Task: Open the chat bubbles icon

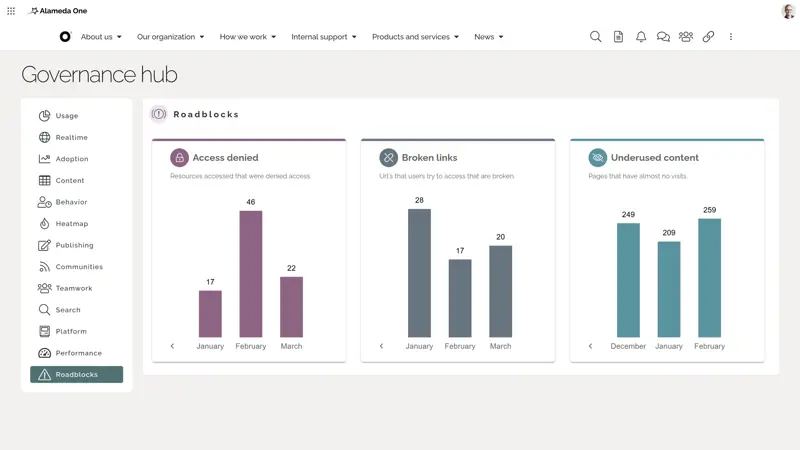Action: click(x=663, y=37)
